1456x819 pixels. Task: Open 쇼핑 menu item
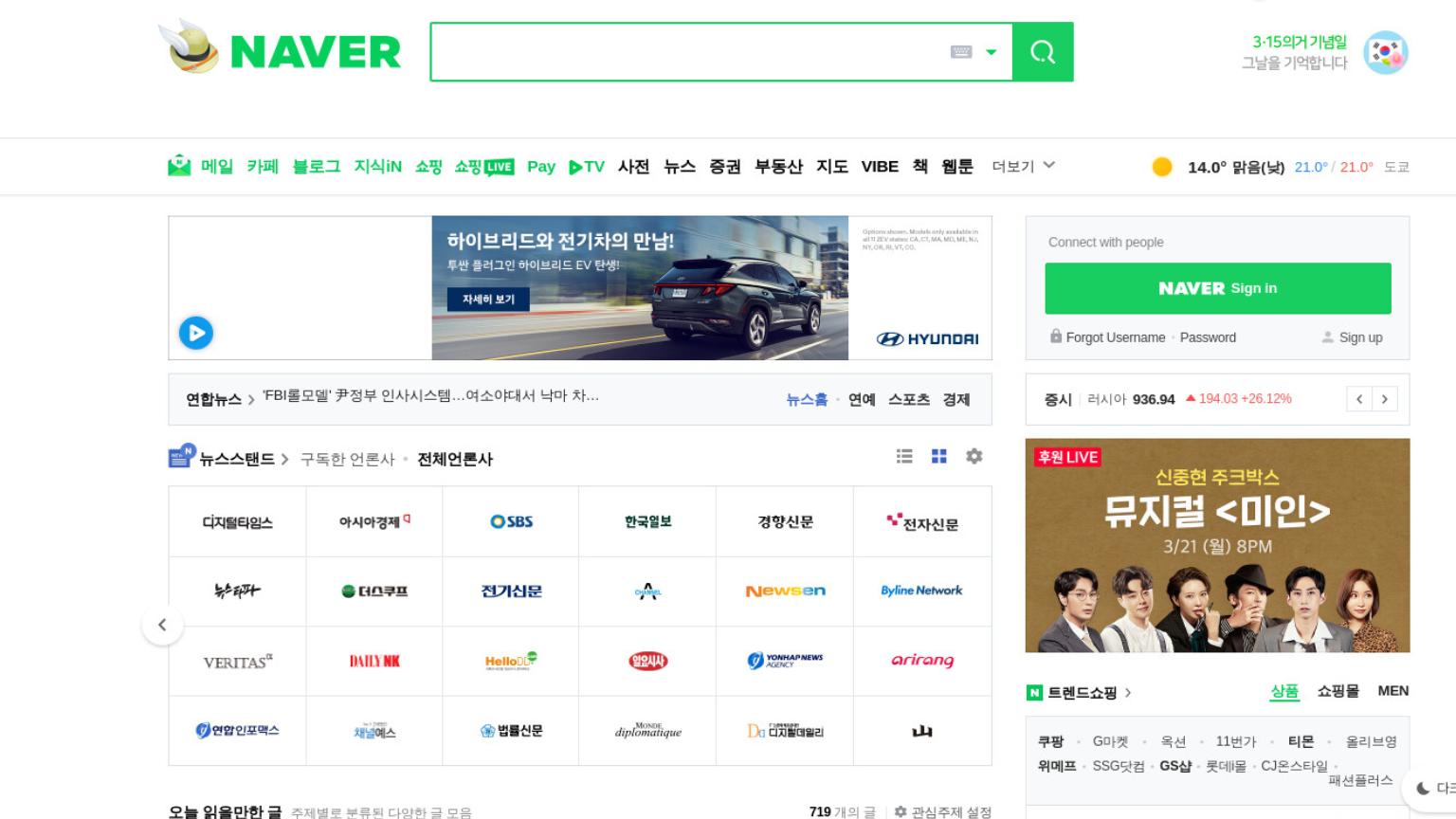pyautogui.click(x=428, y=167)
